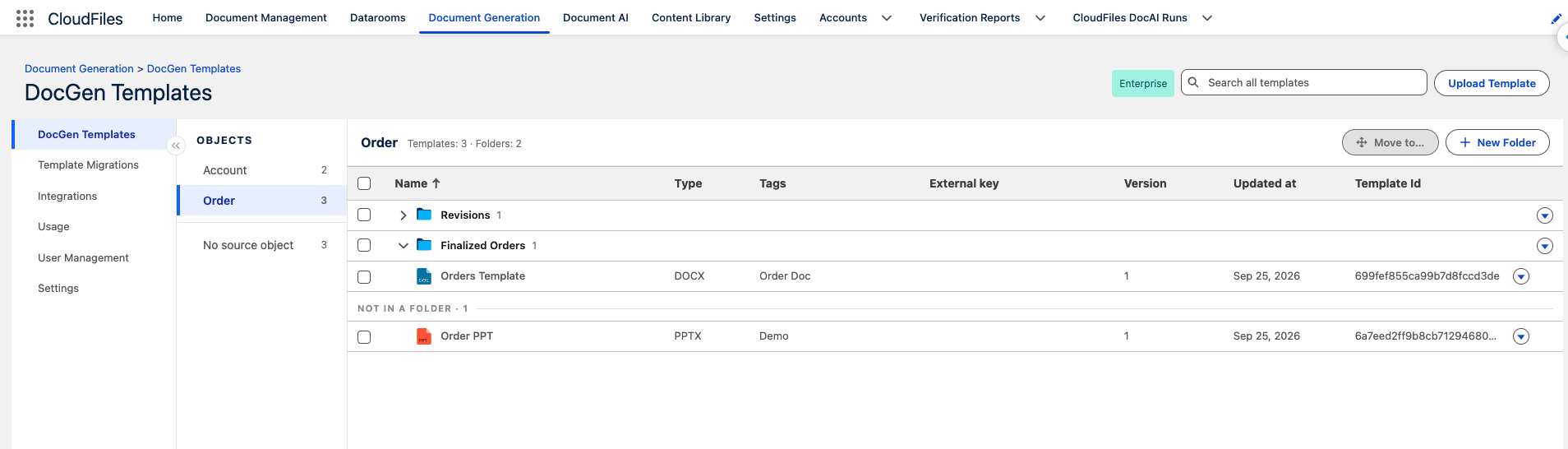
Task: Click the External key column header
Action: click(964, 183)
